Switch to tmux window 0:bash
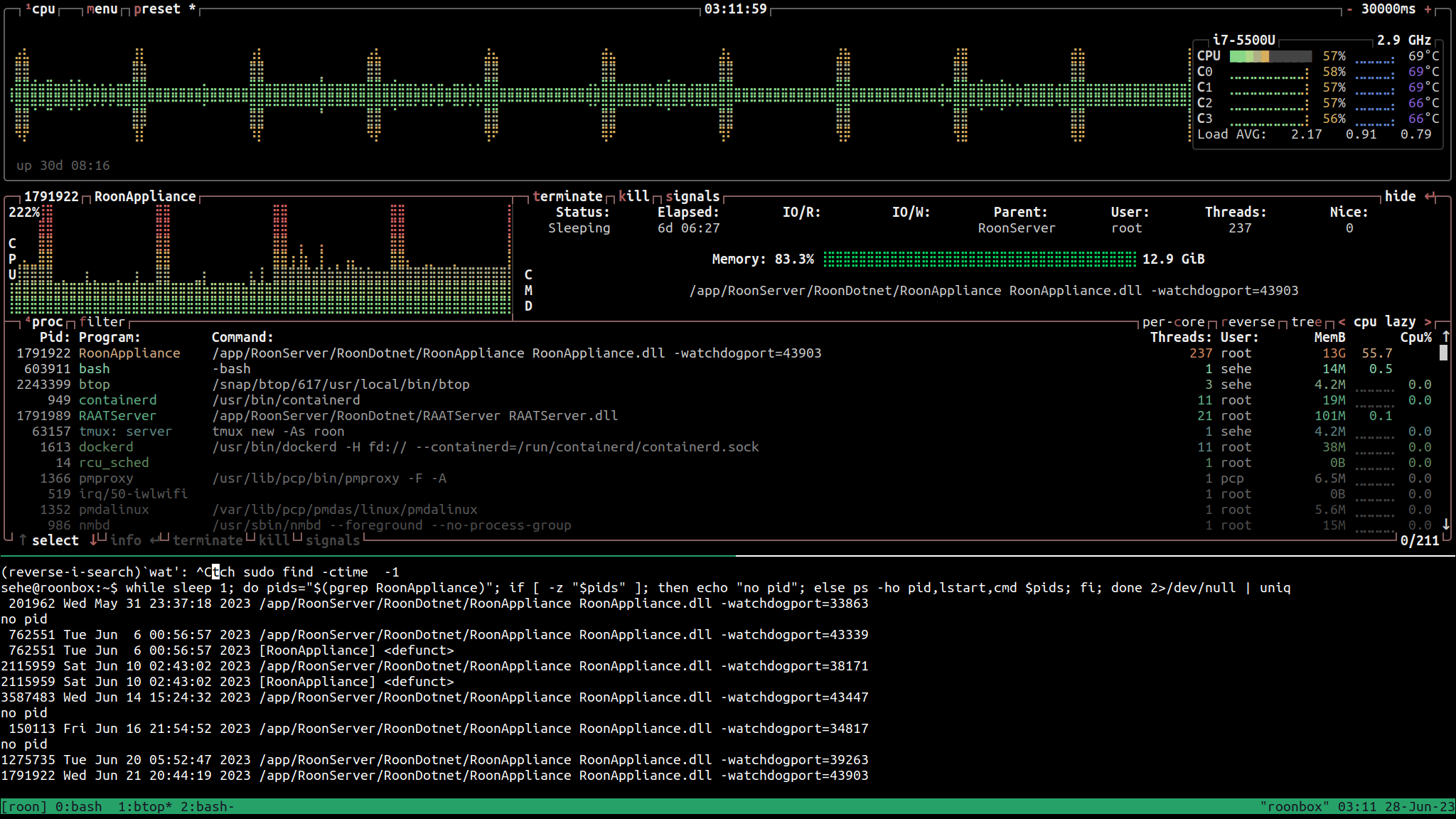The image size is (1456, 819). [x=78, y=806]
